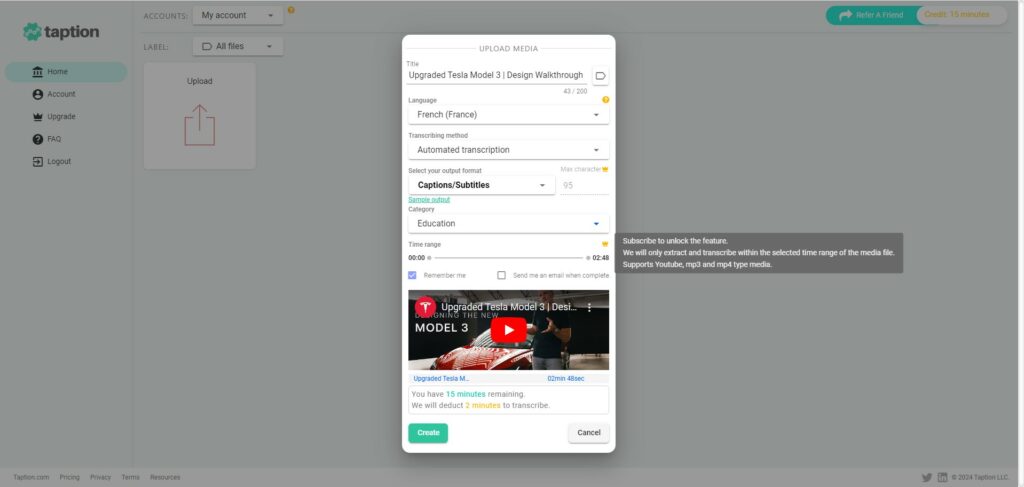This screenshot has width=1024, height=487.
Task: Click the Account person icon
Action: click(37, 94)
